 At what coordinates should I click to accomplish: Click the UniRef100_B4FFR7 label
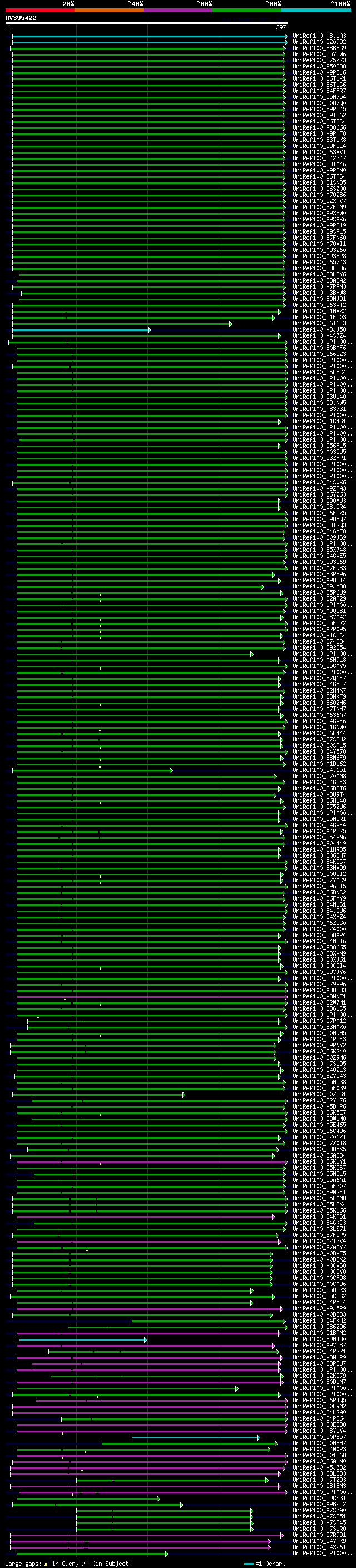coord(319,91)
